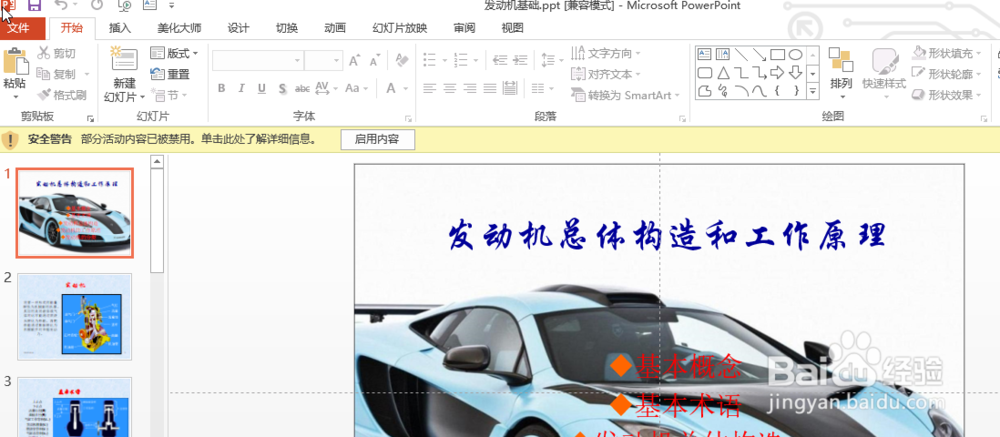1000x437 pixels.
Task: Open the Text Direction (文字方向) dropdown
Action: pos(606,53)
